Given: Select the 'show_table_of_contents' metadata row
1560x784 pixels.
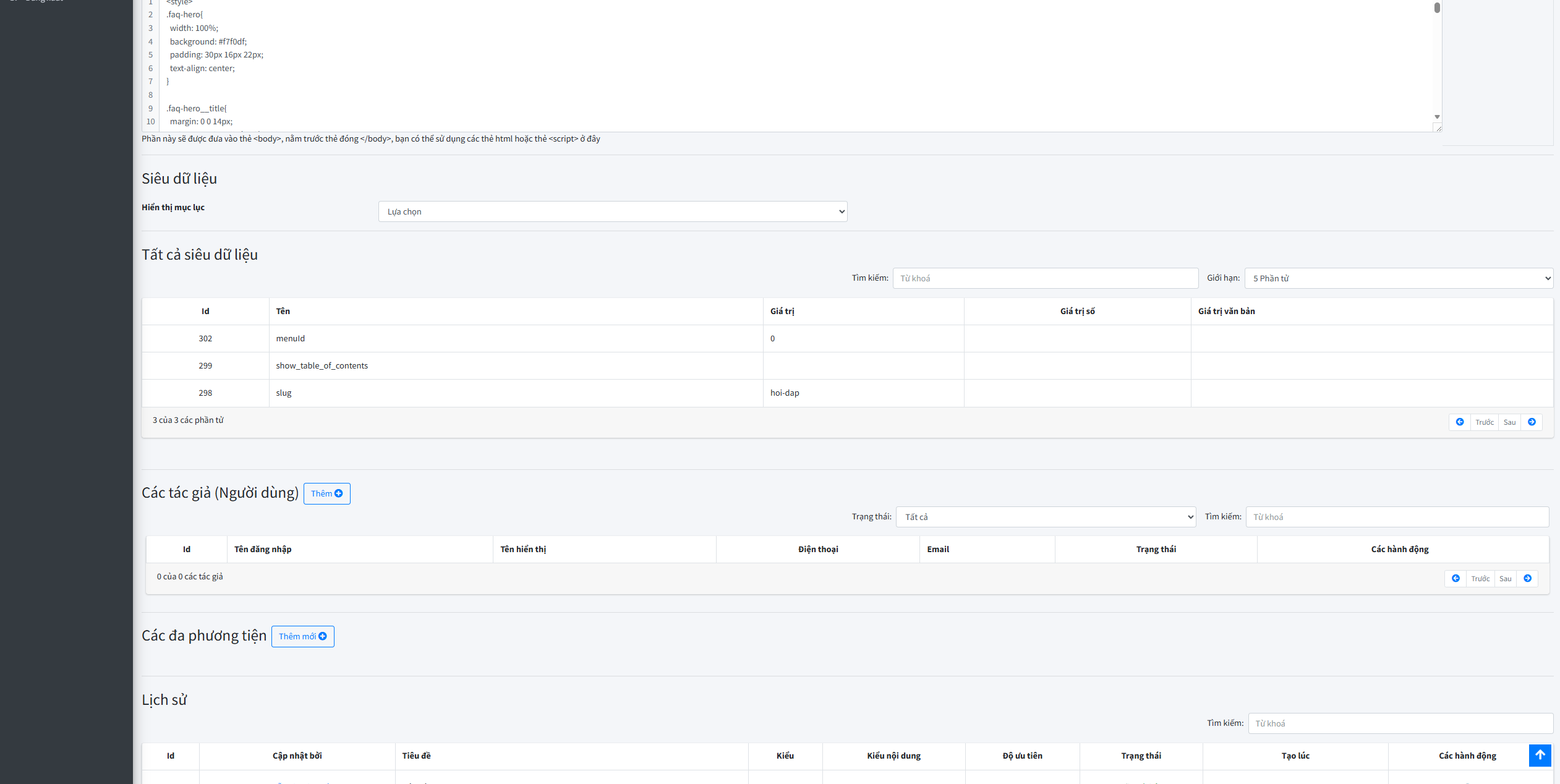Looking at the screenshot, I should pos(322,365).
